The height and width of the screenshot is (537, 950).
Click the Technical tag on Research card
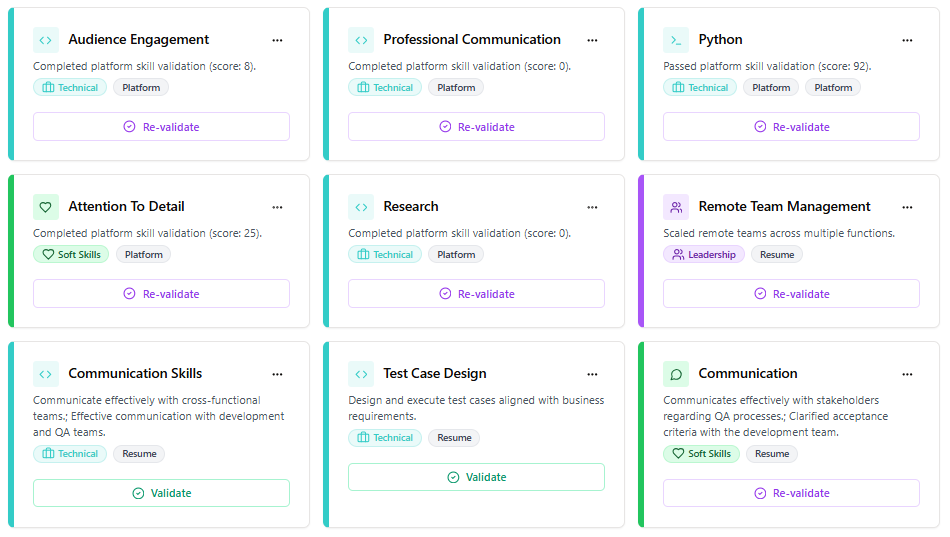tap(385, 255)
